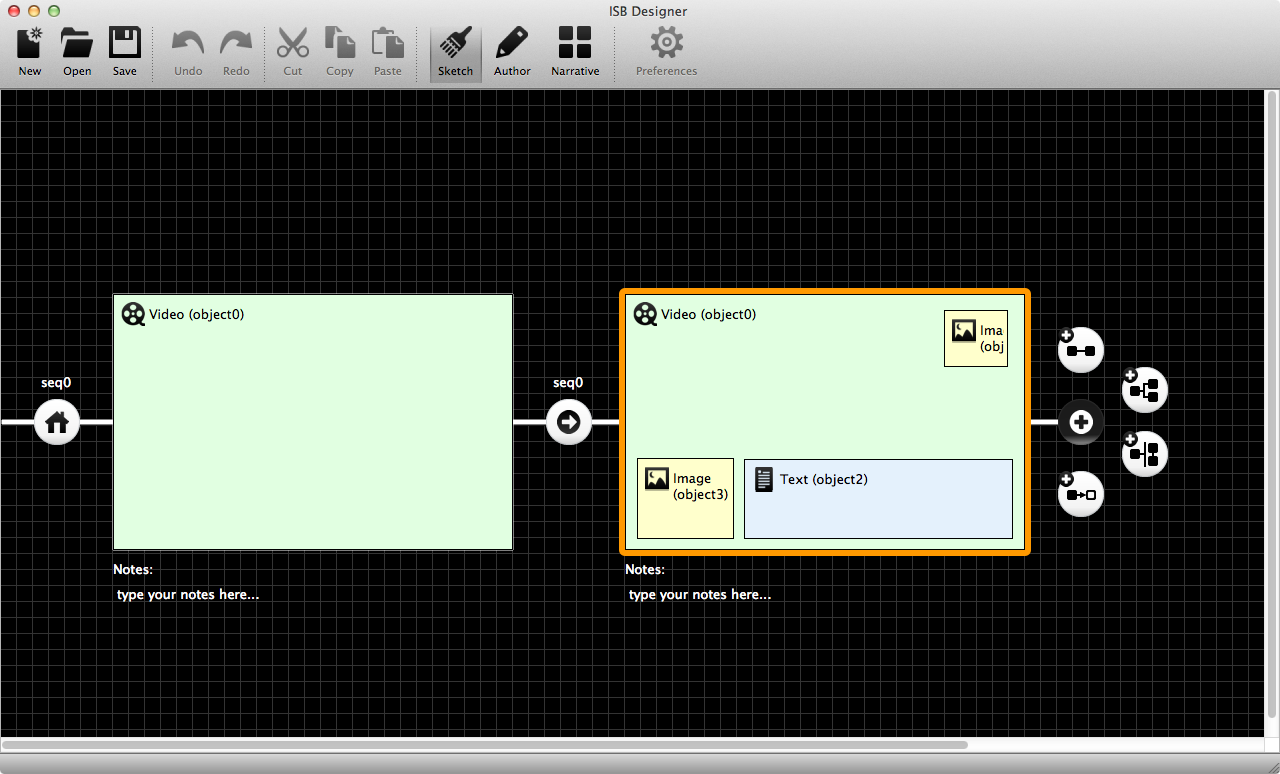Select the first Video (object0) scene box
The width and height of the screenshot is (1280, 774).
tap(313, 422)
